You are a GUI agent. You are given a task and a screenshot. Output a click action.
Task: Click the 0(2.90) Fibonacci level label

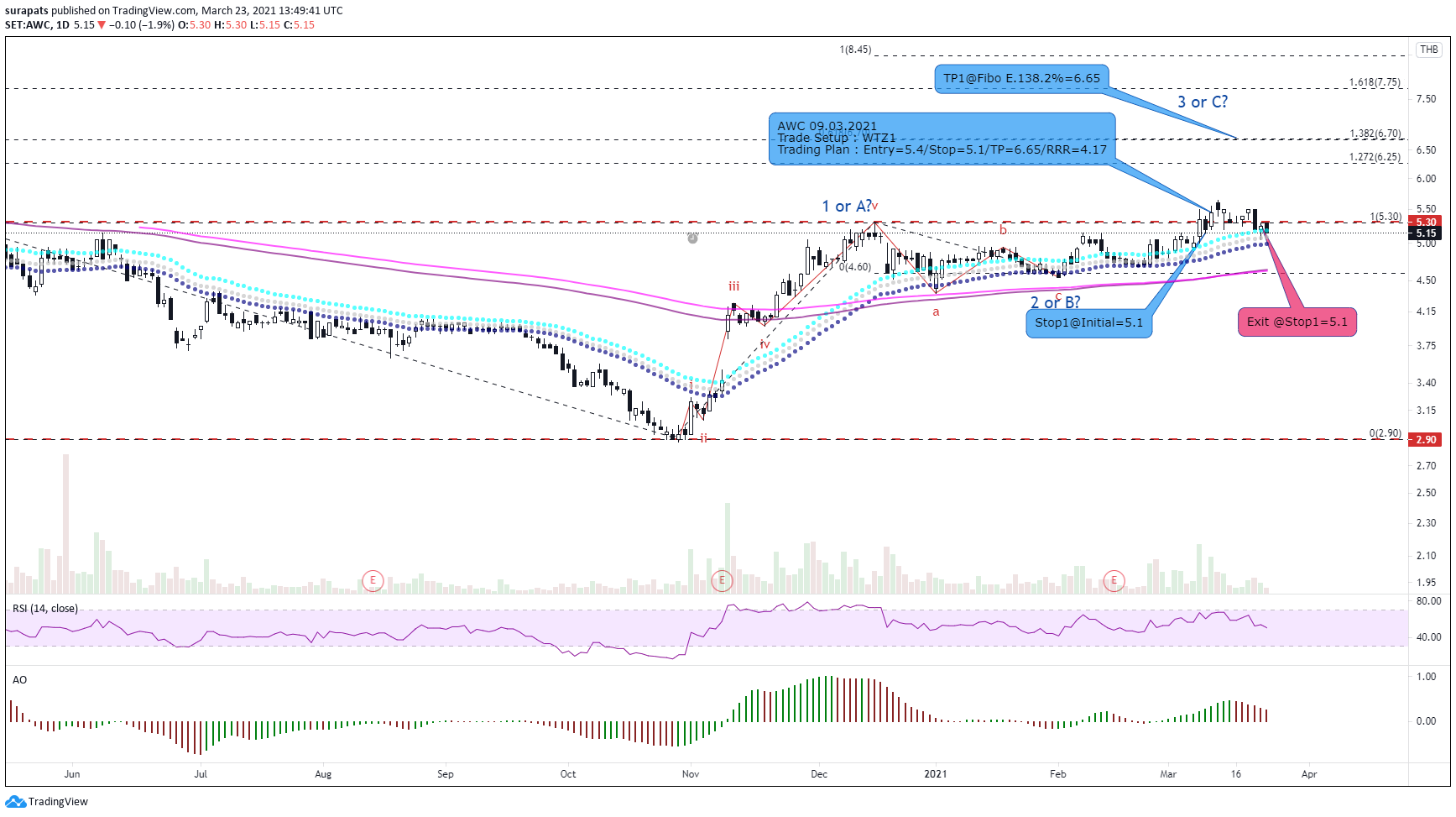(x=1385, y=433)
